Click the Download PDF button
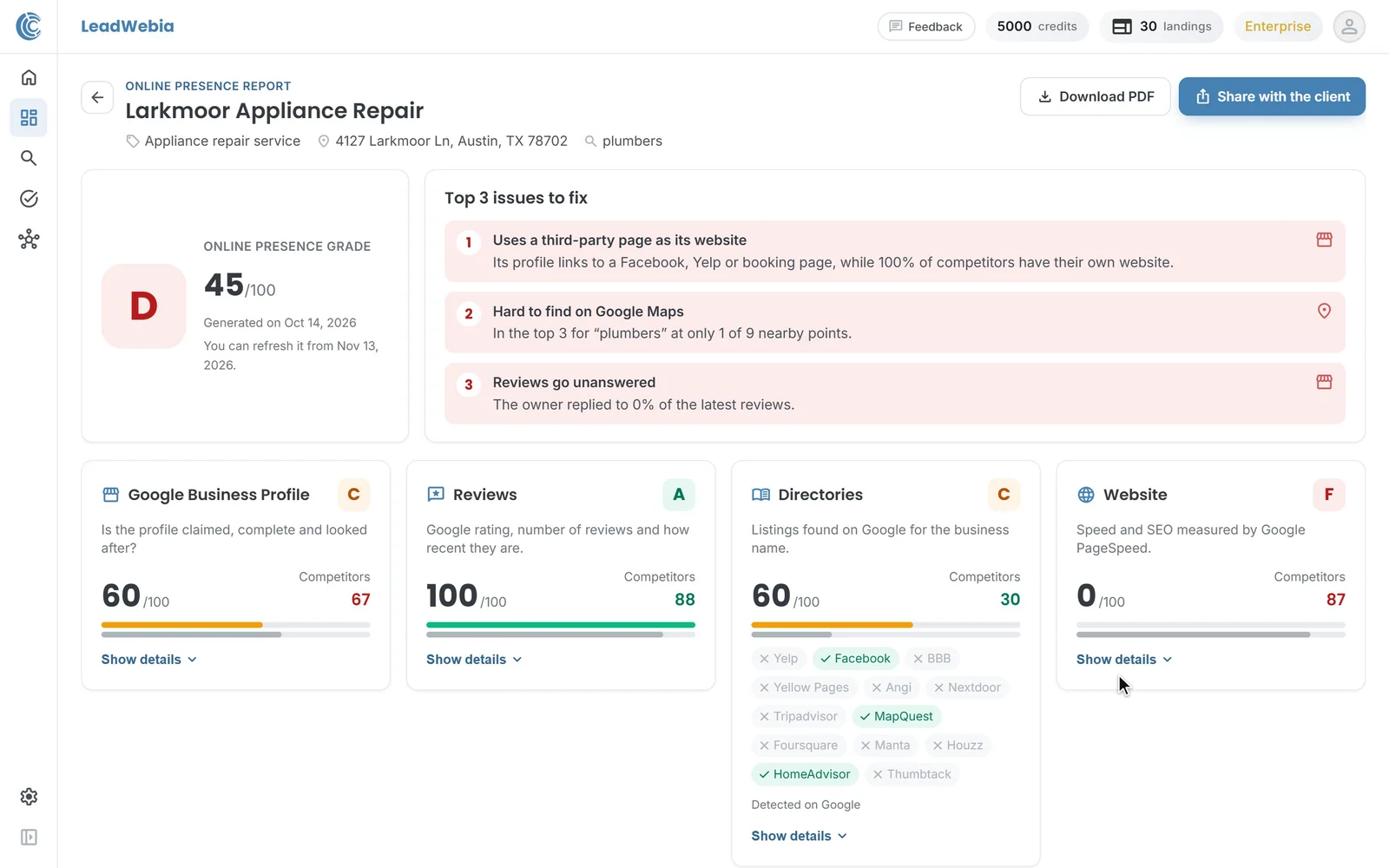The image size is (1389, 868). point(1096,96)
